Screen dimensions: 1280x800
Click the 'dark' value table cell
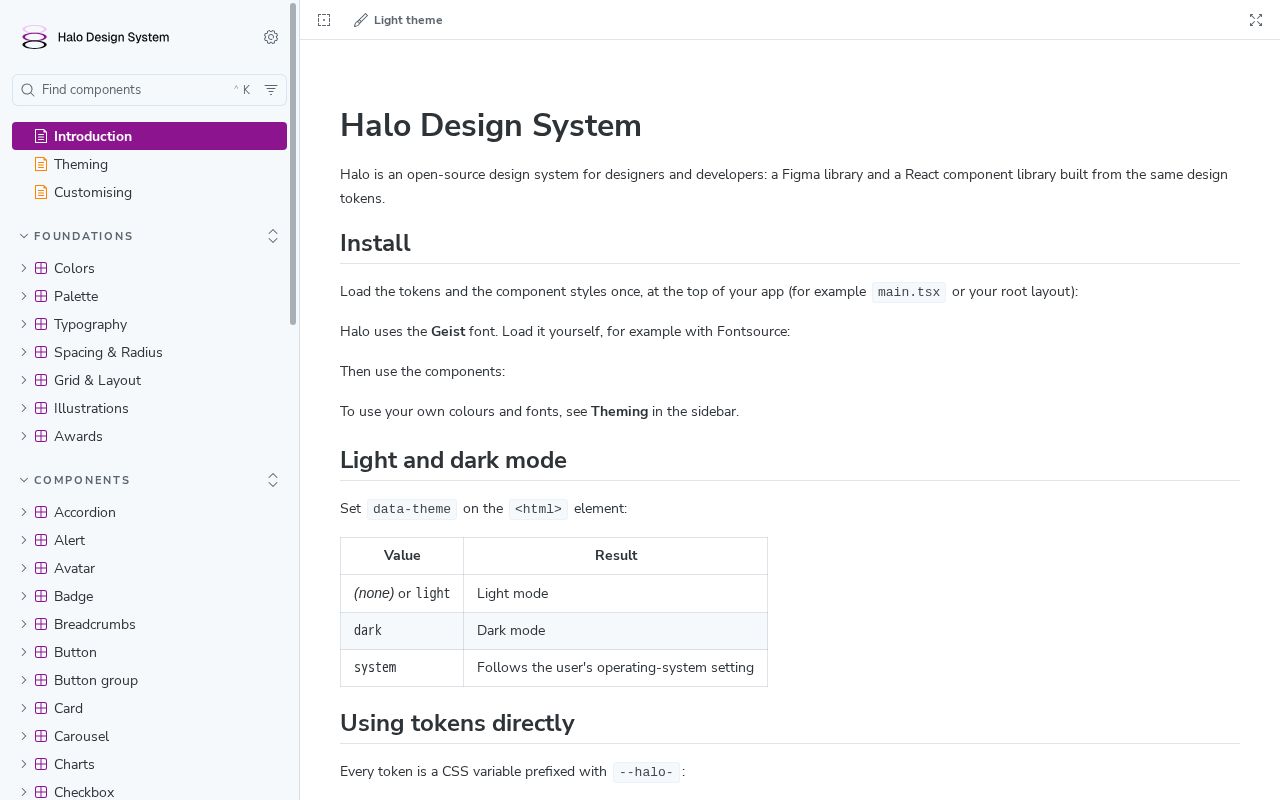coord(402,631)
